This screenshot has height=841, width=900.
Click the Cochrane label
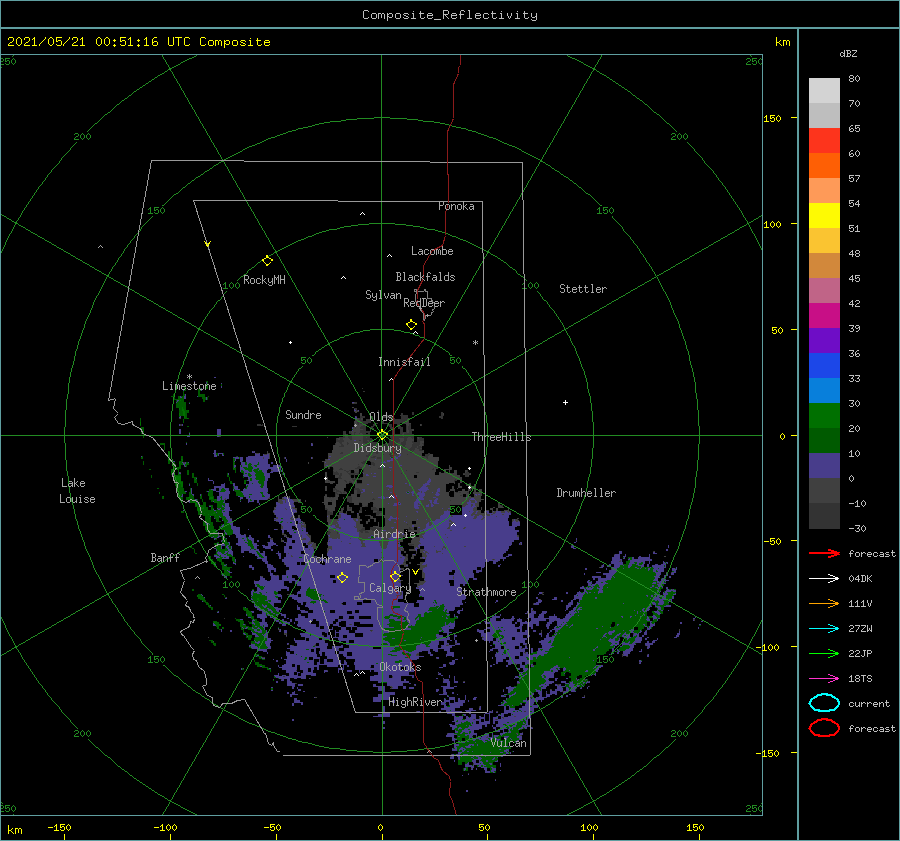pos(327,559)
